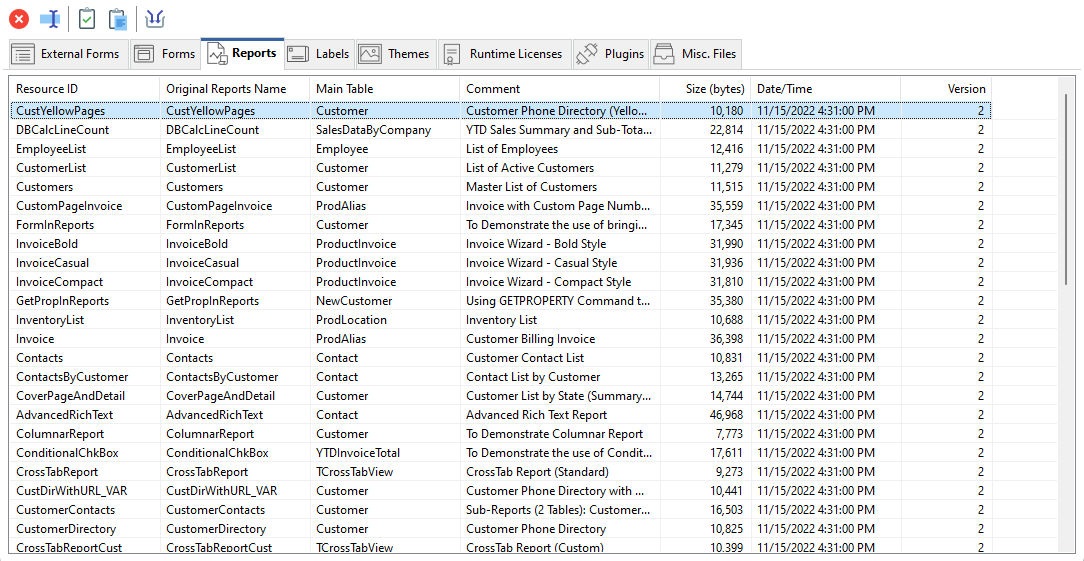1084x561 pixels.
Task: Switch to the Labels tab
Action: coord(319,54)
